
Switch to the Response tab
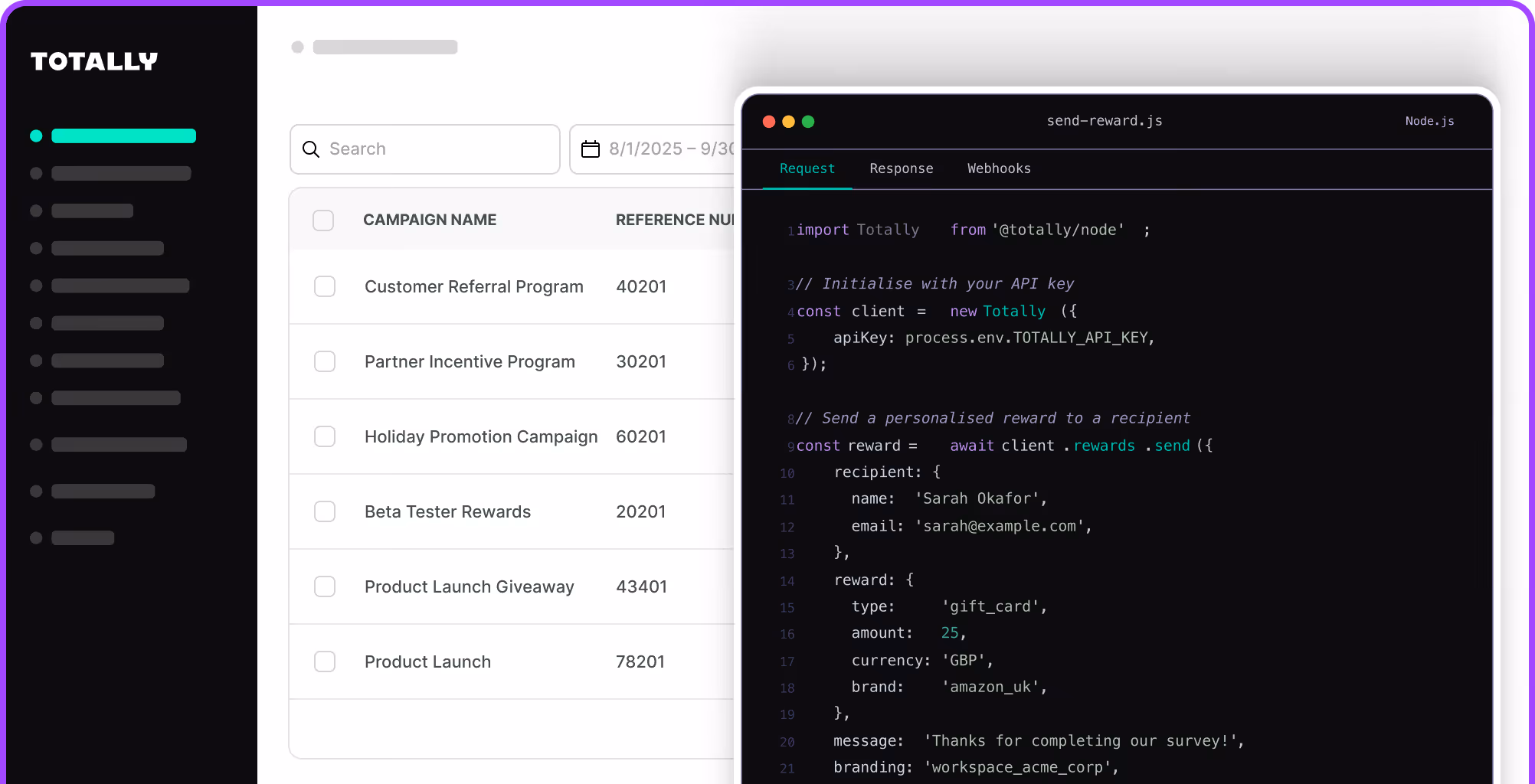pyautogui.click(x=902, y=168)
